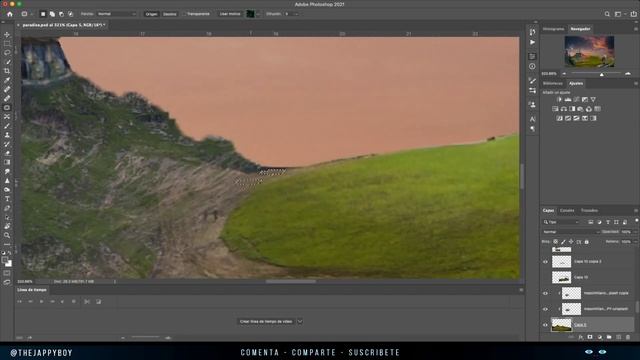Open the Search icon in options bar
Screen dimensions: 640x360
(607, 14)
